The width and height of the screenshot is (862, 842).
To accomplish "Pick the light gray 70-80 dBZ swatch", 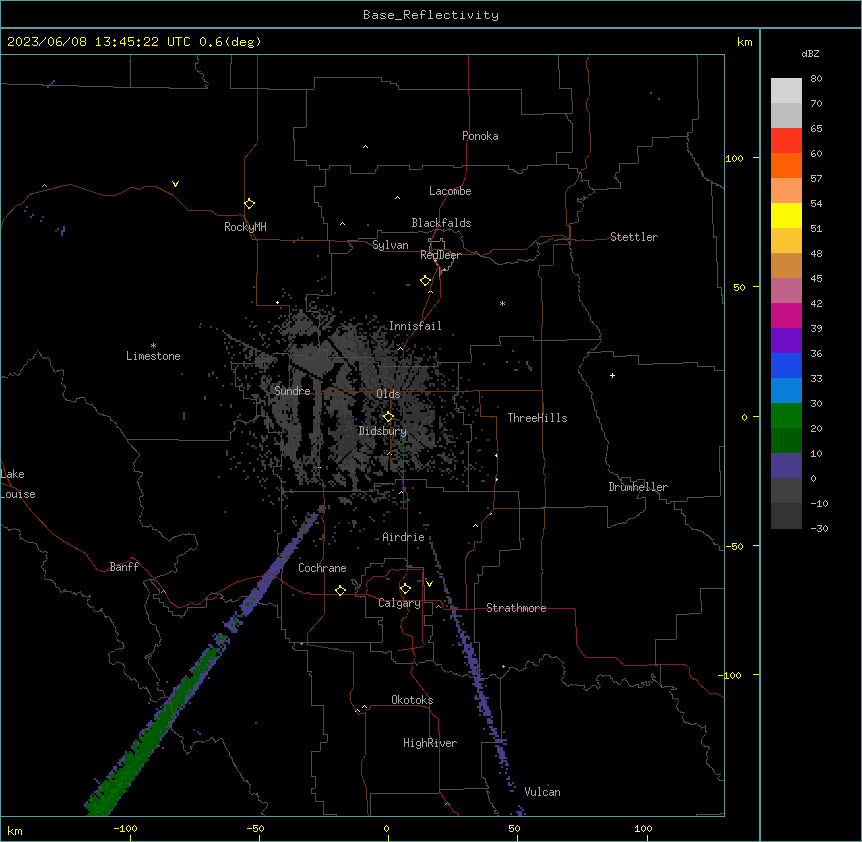I will click(x=786, y=91).
